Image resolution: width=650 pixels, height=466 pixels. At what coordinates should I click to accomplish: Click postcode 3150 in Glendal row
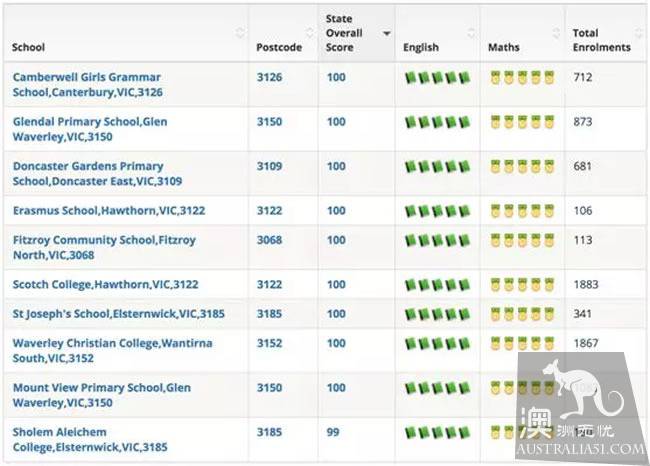point(269,121)
